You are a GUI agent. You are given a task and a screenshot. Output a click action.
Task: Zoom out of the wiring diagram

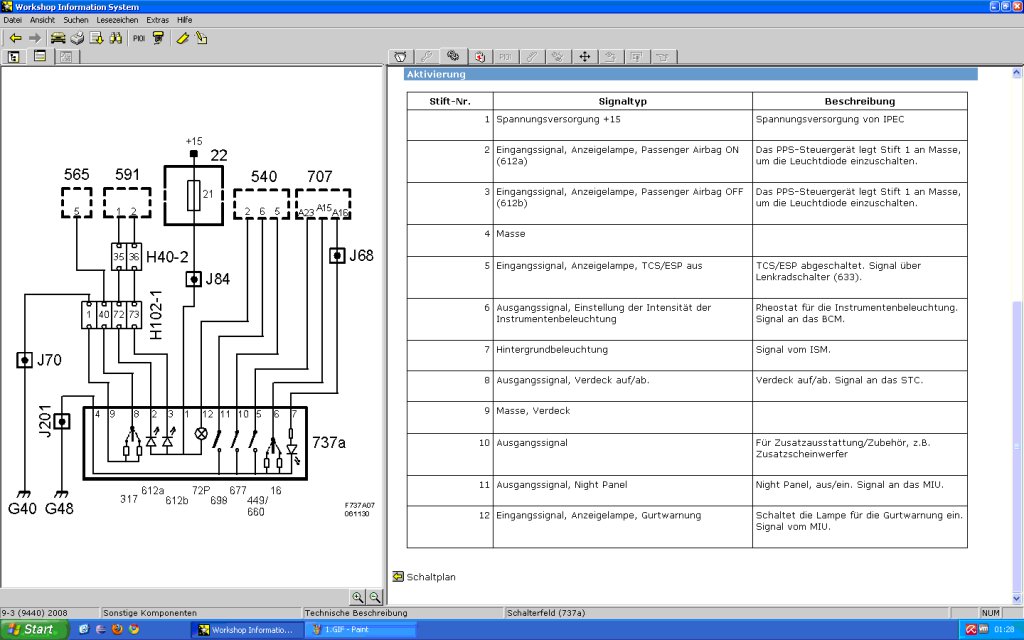(375, 597)
